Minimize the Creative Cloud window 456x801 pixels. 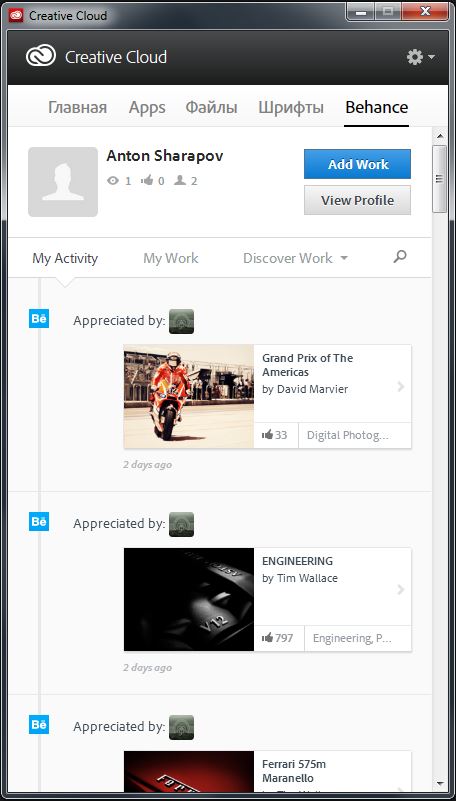pyautogui.click(x=362, y=12)
